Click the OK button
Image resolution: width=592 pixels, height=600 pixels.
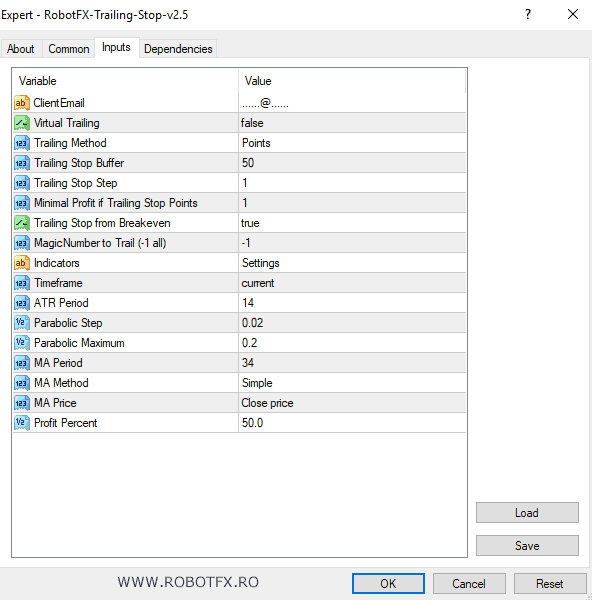(x=388, y=584)
